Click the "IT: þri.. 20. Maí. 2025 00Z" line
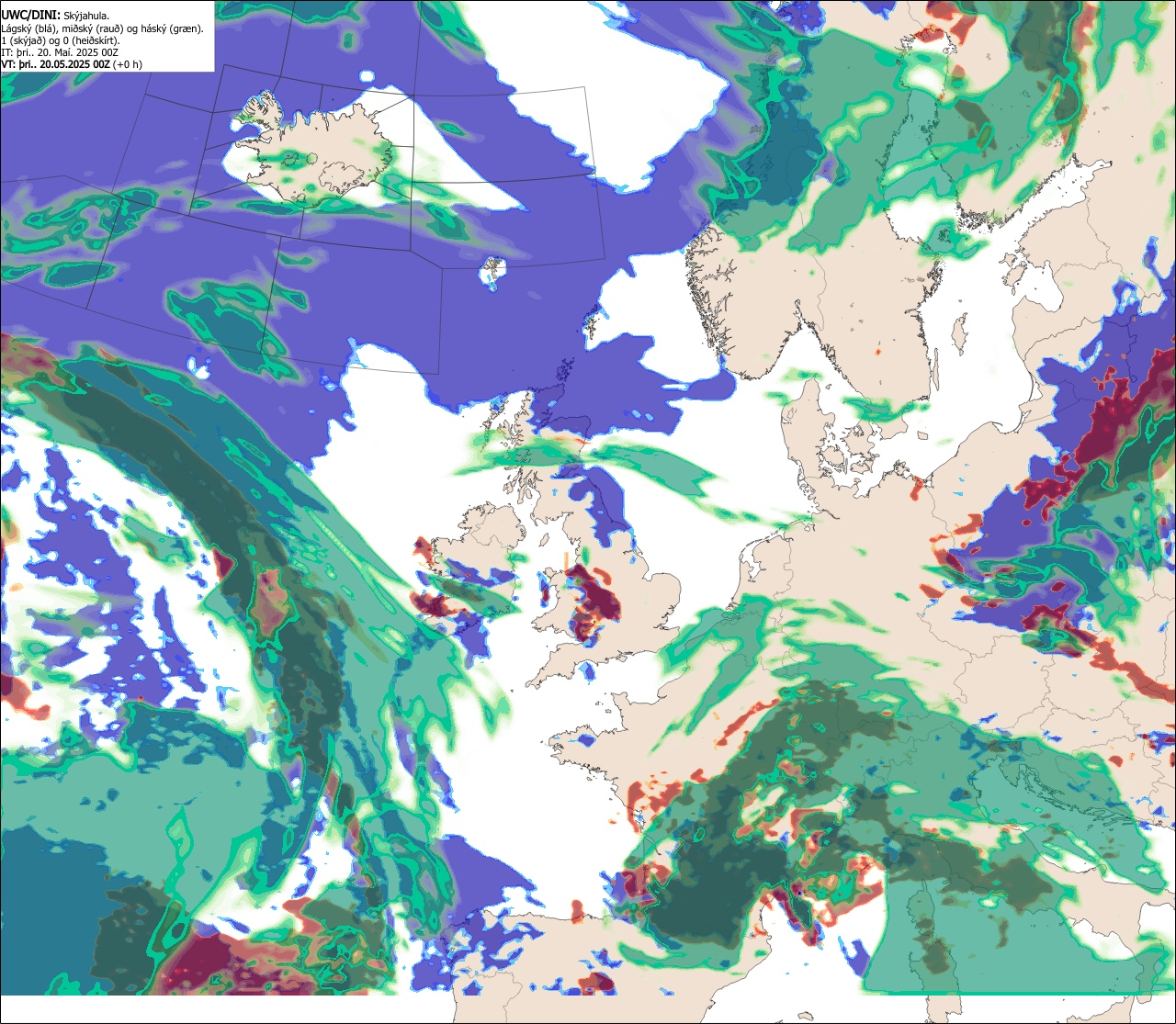Screen dimensions: 1176x1024 tap(60, 52)
